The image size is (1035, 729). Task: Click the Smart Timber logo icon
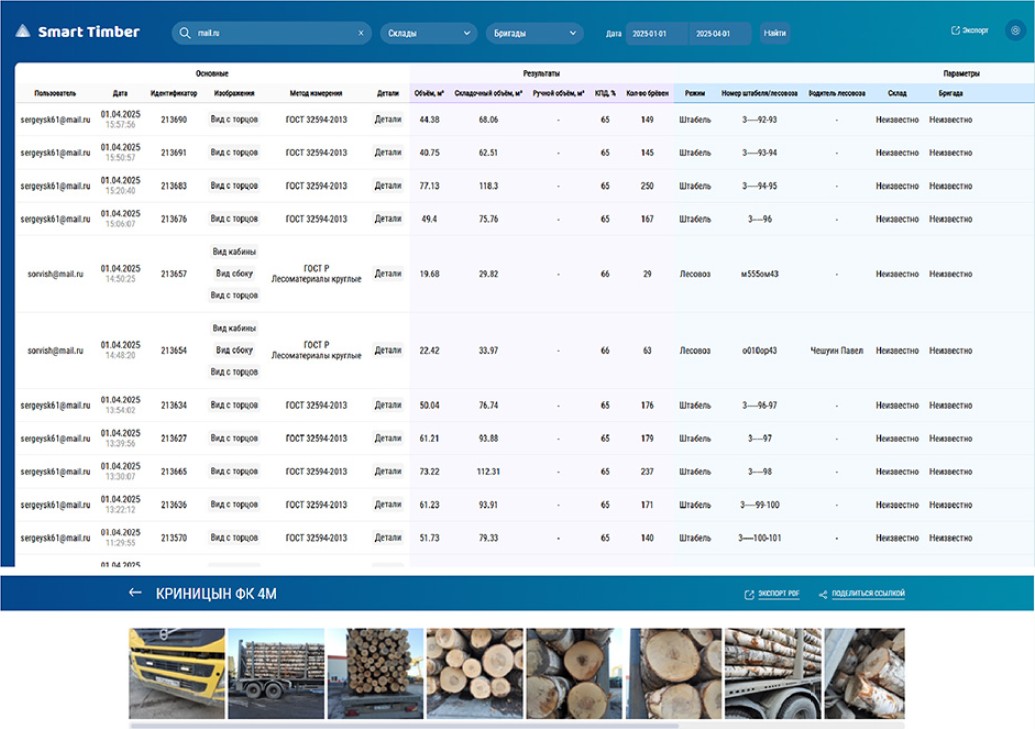22,32
